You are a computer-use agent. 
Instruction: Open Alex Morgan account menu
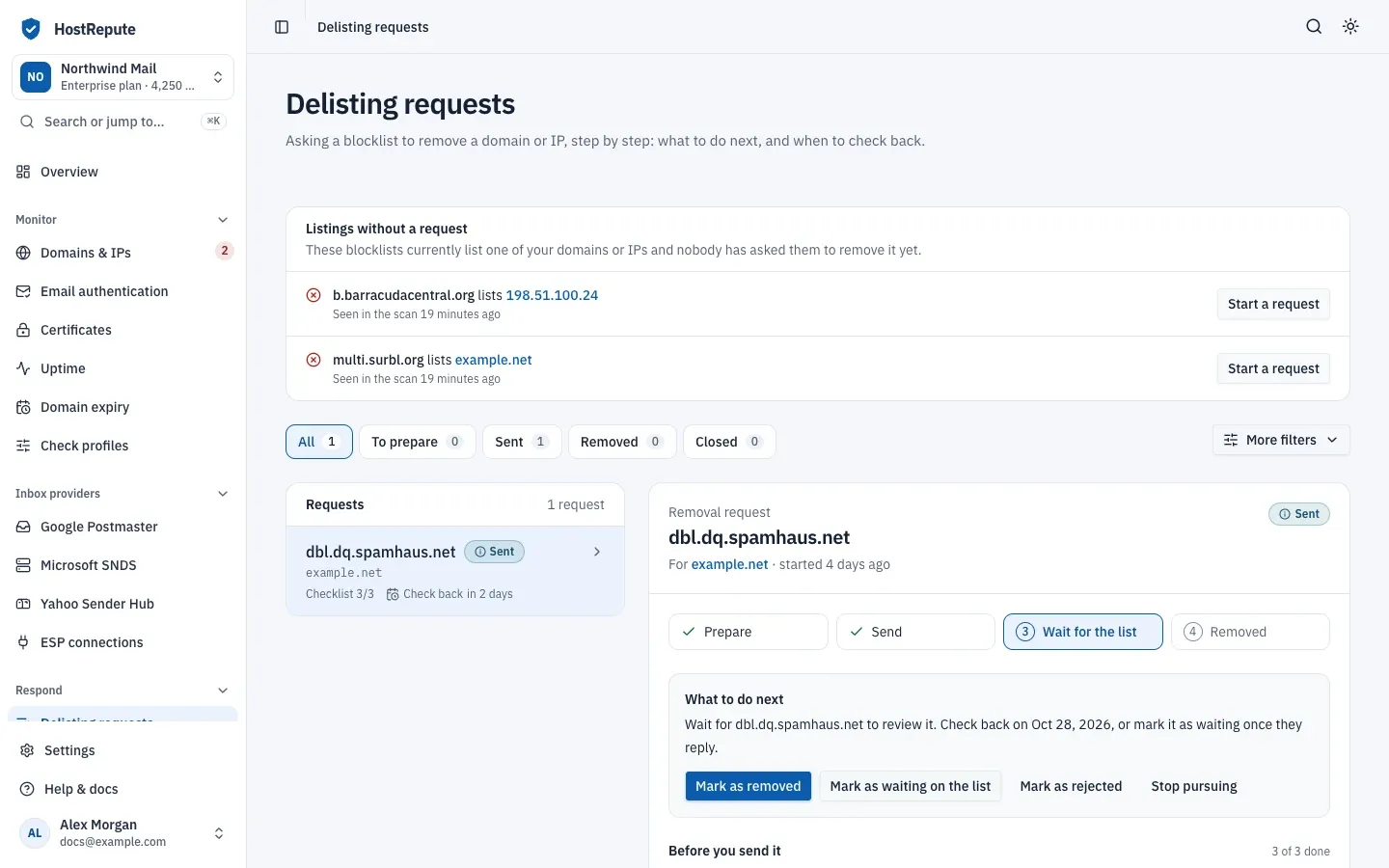(123, 833)
